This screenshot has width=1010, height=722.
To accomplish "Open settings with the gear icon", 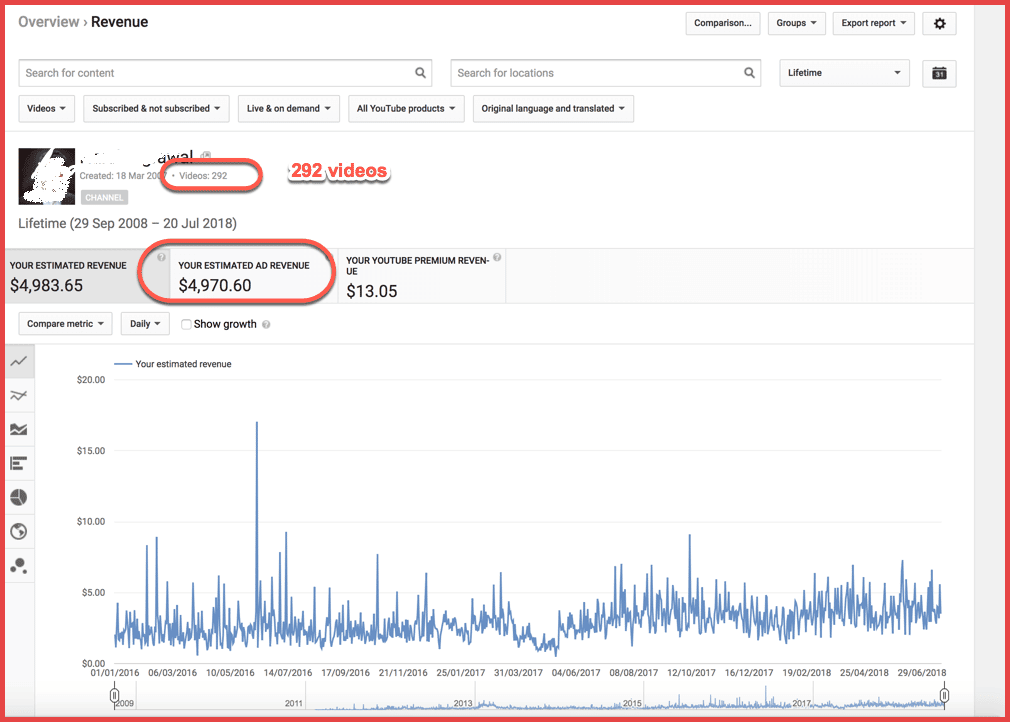I will pyautogui.click(x=939, y=24).
